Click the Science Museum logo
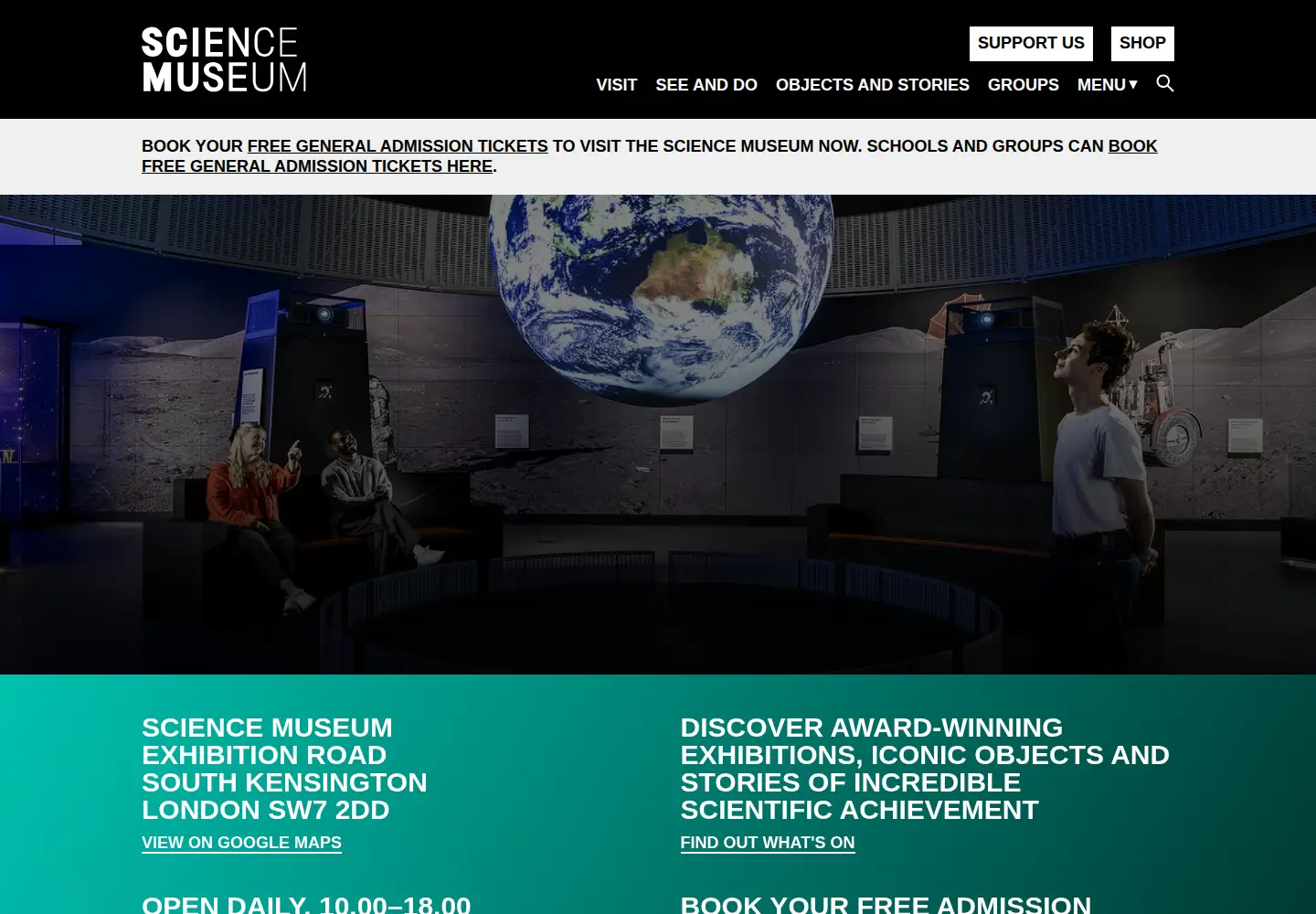The width and height of the screenshot is (1316, 914). (x=224, y=59)
